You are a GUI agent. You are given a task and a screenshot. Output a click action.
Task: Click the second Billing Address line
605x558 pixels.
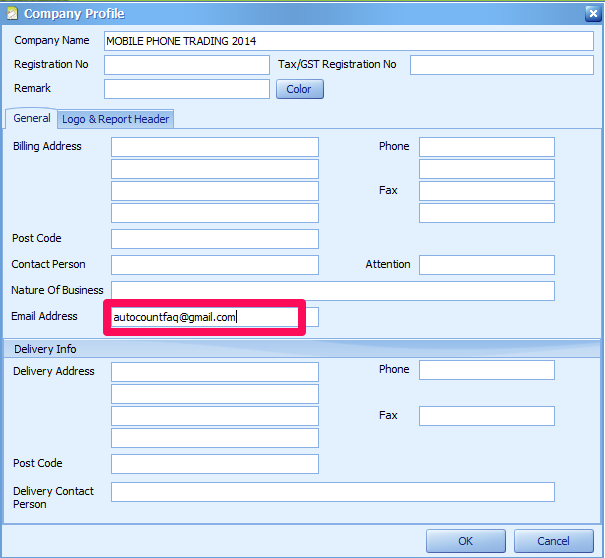215,169
